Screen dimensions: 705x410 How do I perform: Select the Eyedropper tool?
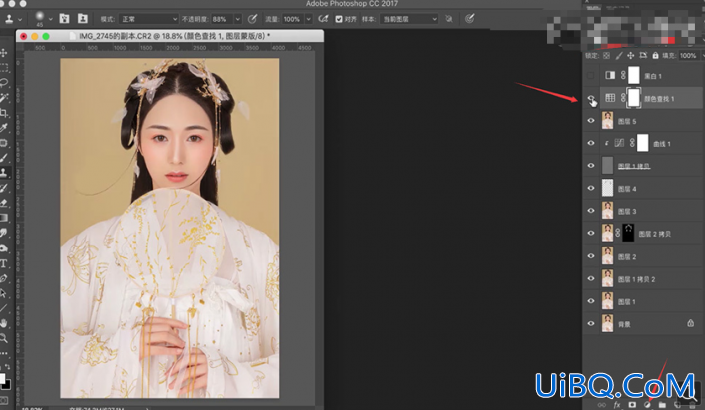4,128
